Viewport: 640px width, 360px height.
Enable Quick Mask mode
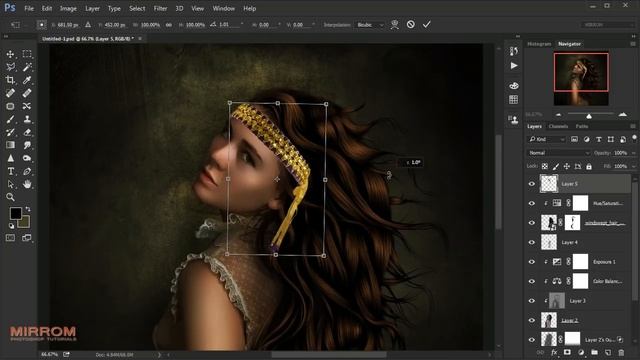(11, 238)
